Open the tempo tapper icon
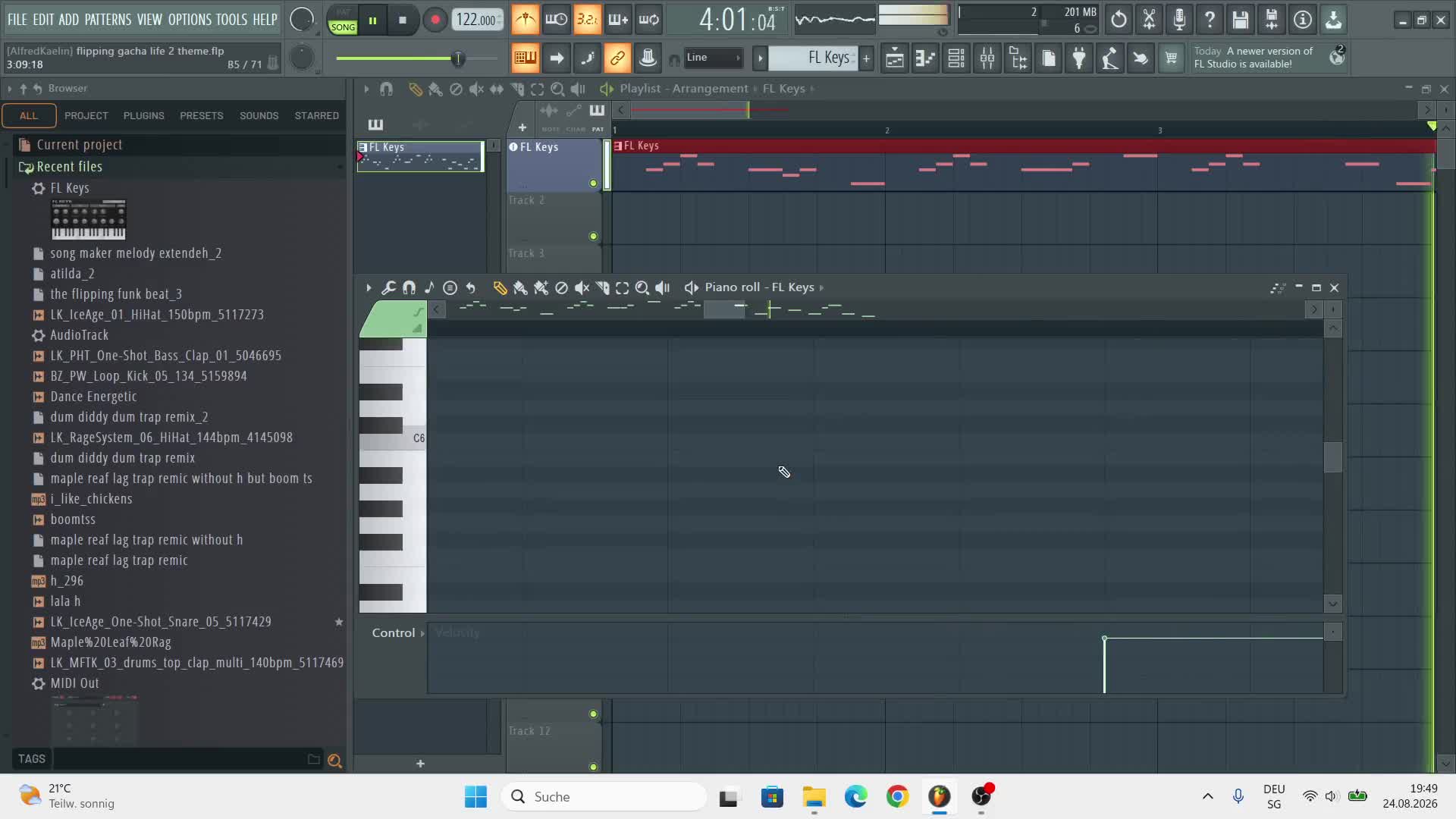Viewport: 1456px width, 819px height. [1109, 58]
